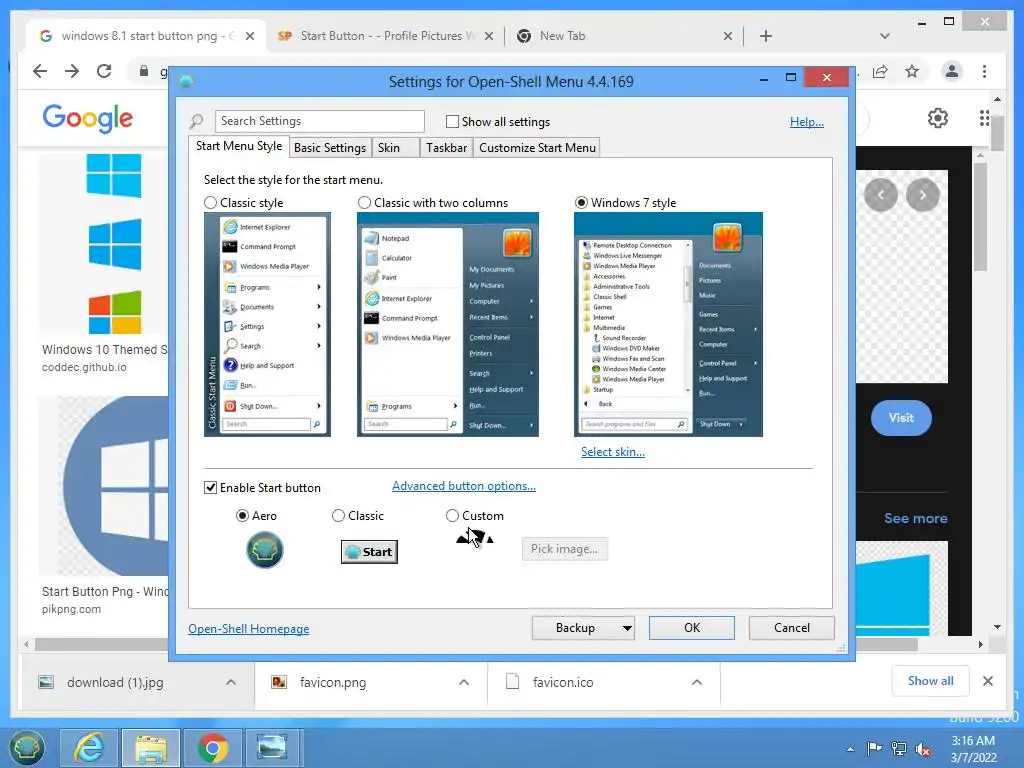Screen dimensions: 1024x768
Task: Open Customize Start Menu tab
Action: pos(537,148)
